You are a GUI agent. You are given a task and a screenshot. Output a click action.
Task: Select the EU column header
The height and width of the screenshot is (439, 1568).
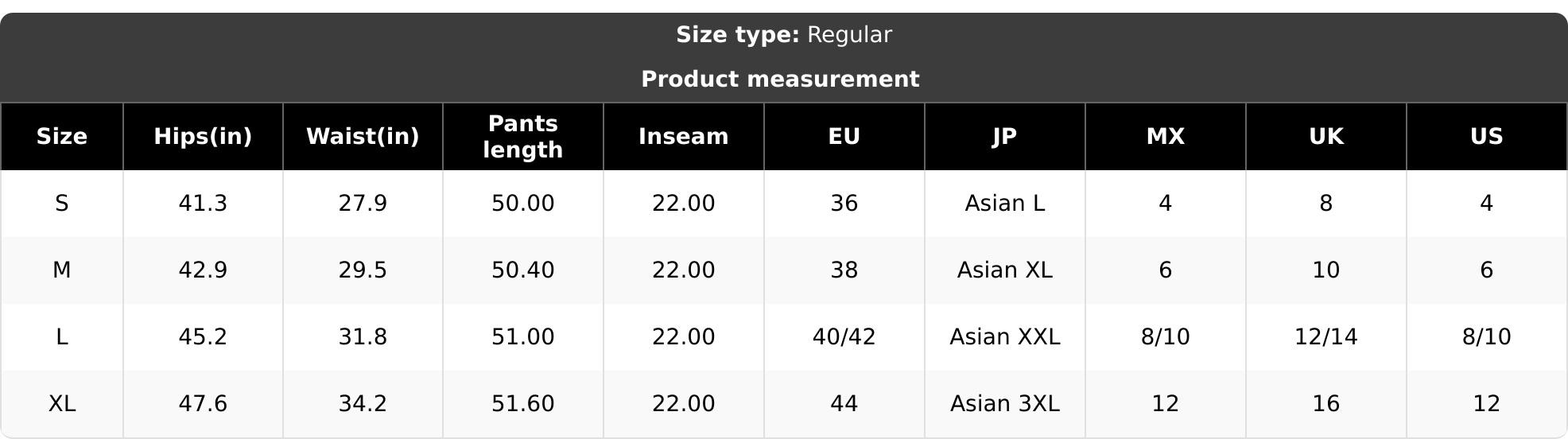pyautogui.click(x=844, y=137)
